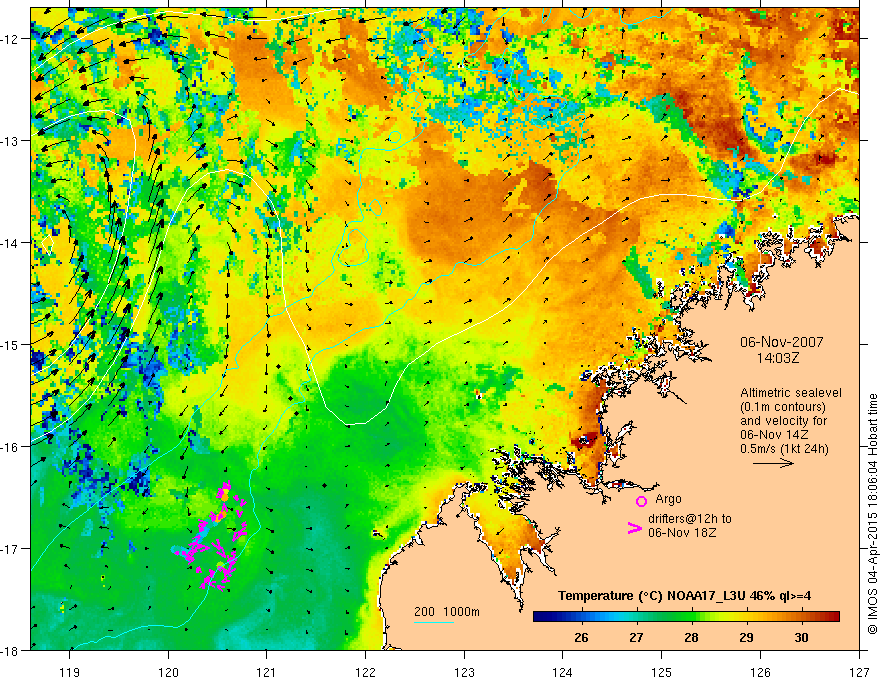Click the latitude axis label '-18'
This screenshot has width=880, height=680.
tap(11, 651)
